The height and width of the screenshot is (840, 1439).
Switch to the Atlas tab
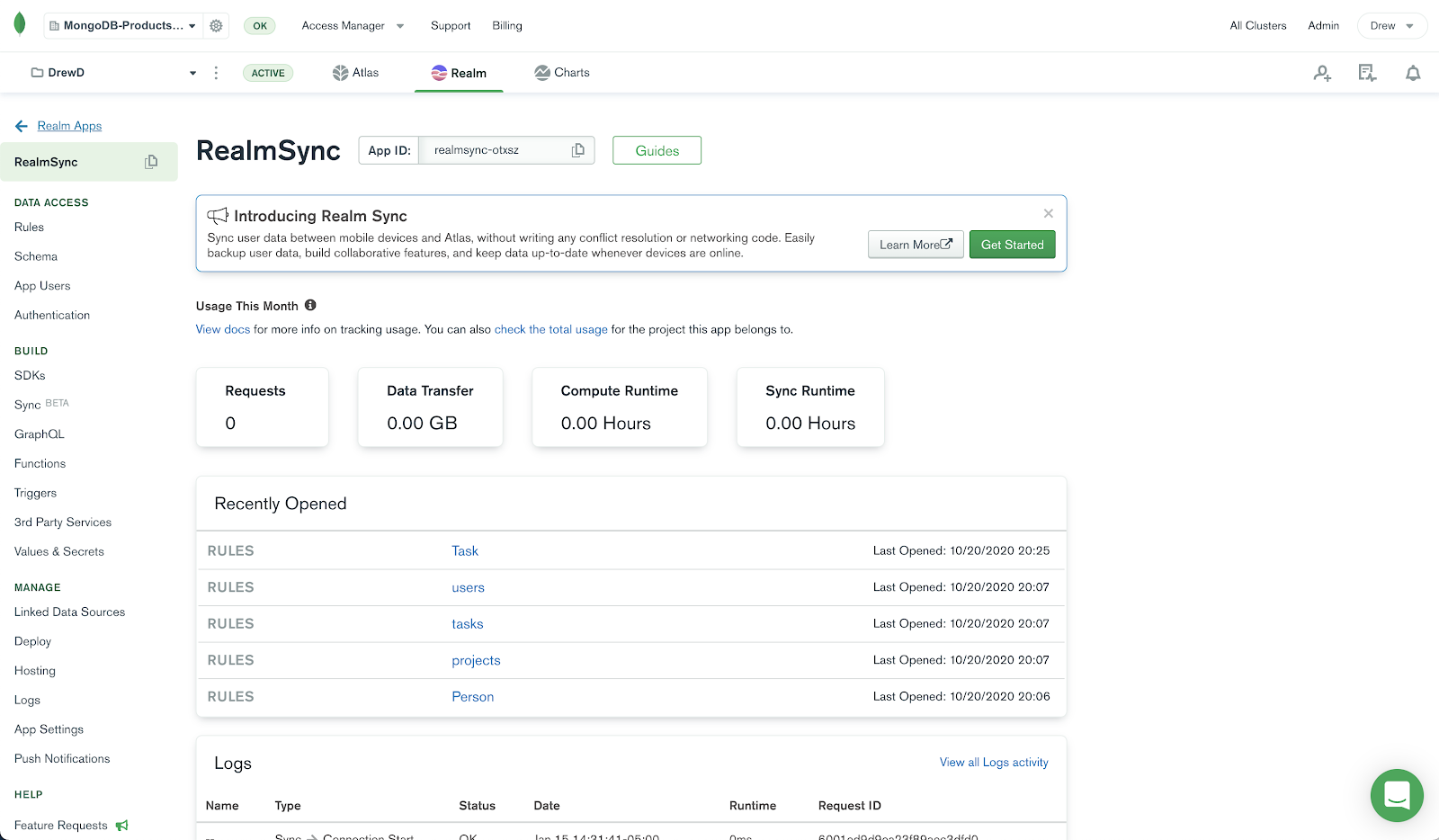(356, 73)
